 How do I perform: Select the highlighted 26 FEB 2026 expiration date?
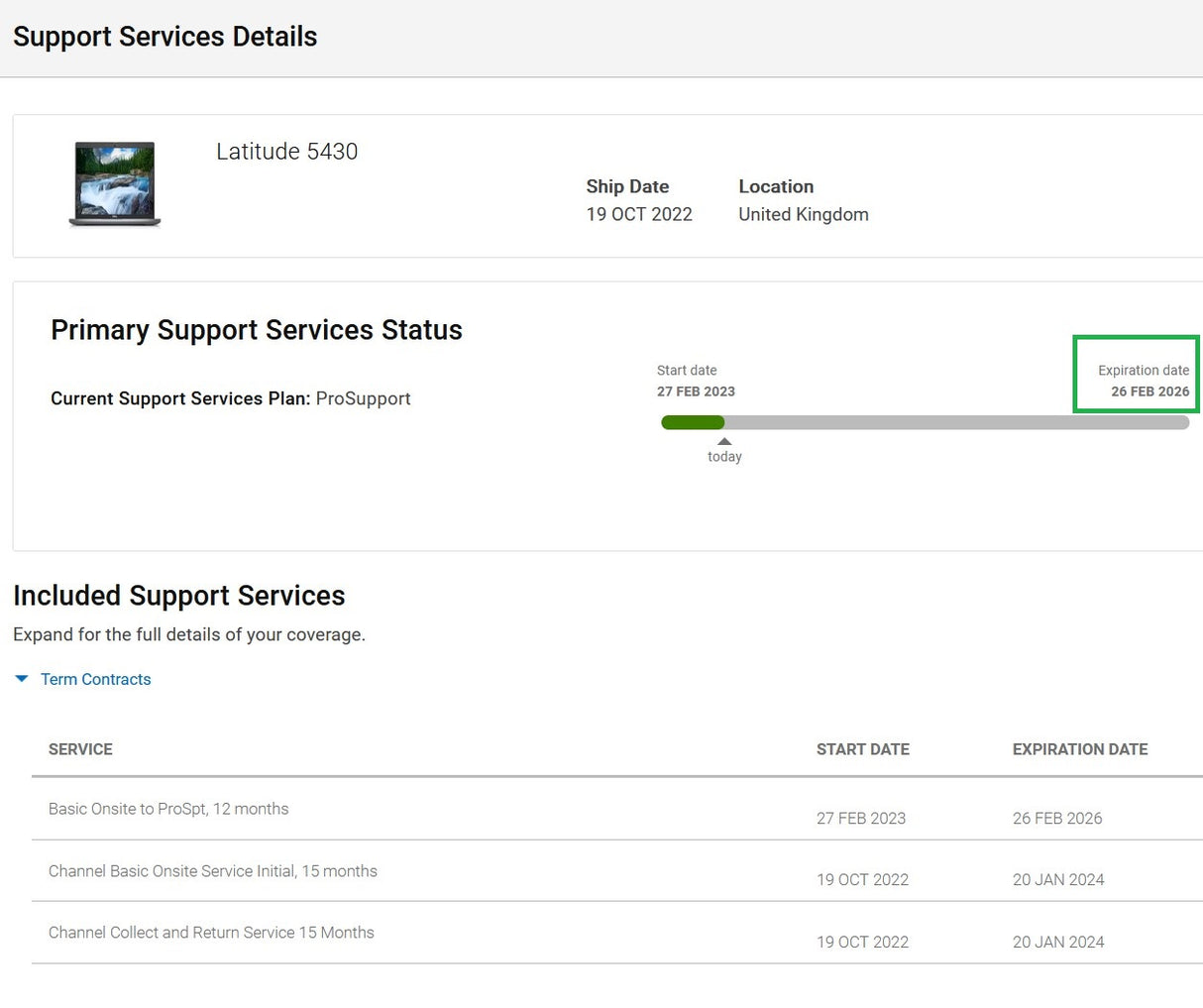(x=1149, y=392)
